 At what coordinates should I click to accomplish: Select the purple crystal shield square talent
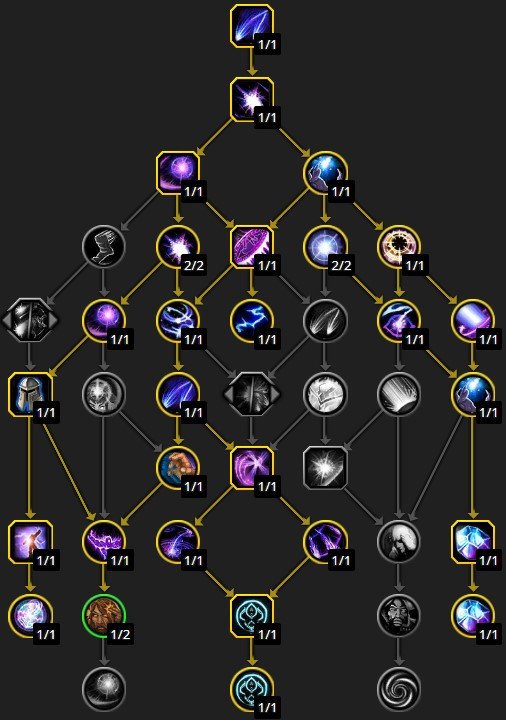point(252,246)
